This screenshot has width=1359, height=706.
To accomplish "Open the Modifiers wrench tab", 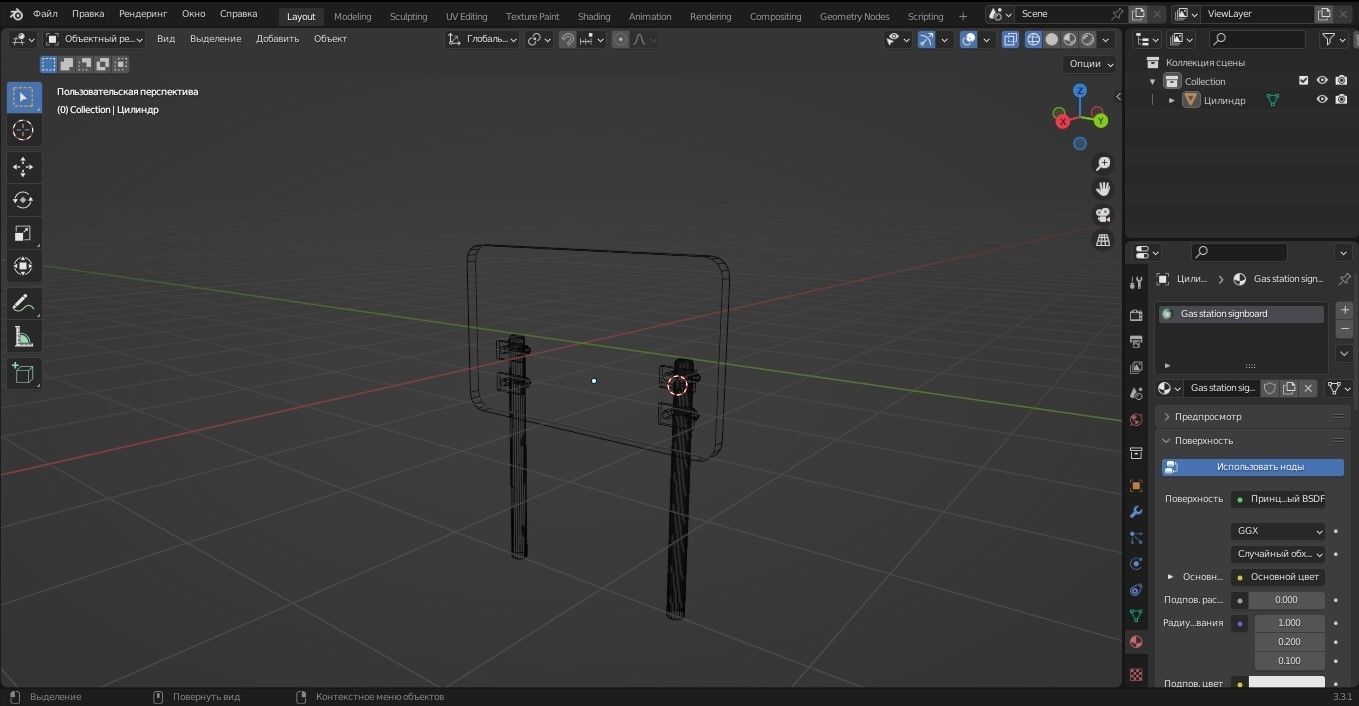I will tap(1136, 512).
